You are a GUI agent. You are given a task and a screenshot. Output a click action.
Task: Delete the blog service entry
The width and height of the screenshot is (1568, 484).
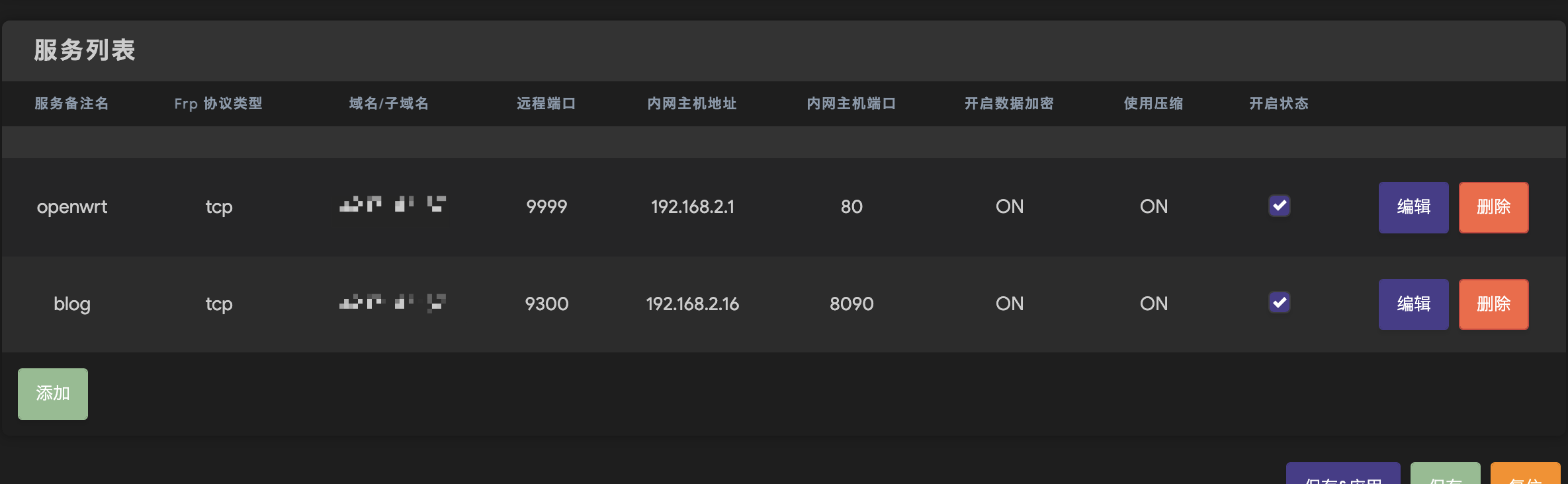1493,304
